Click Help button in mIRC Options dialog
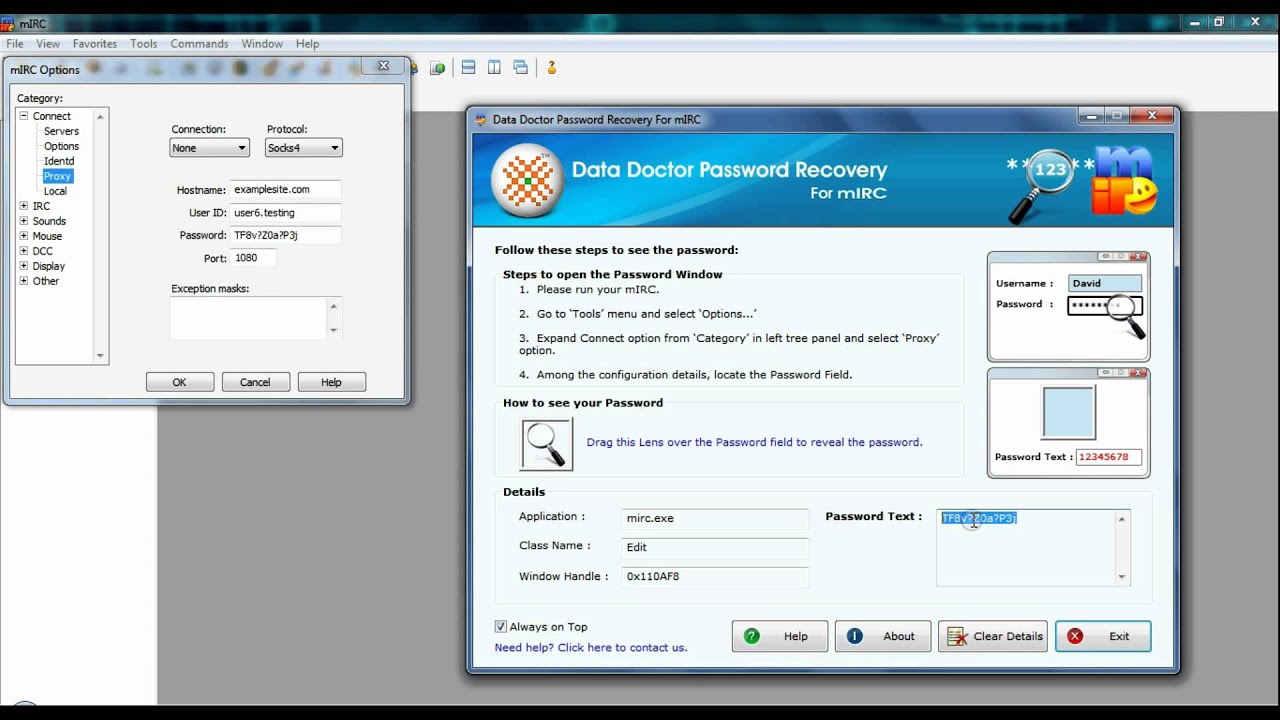This screenshot has height=720, width=1280. 331,382
